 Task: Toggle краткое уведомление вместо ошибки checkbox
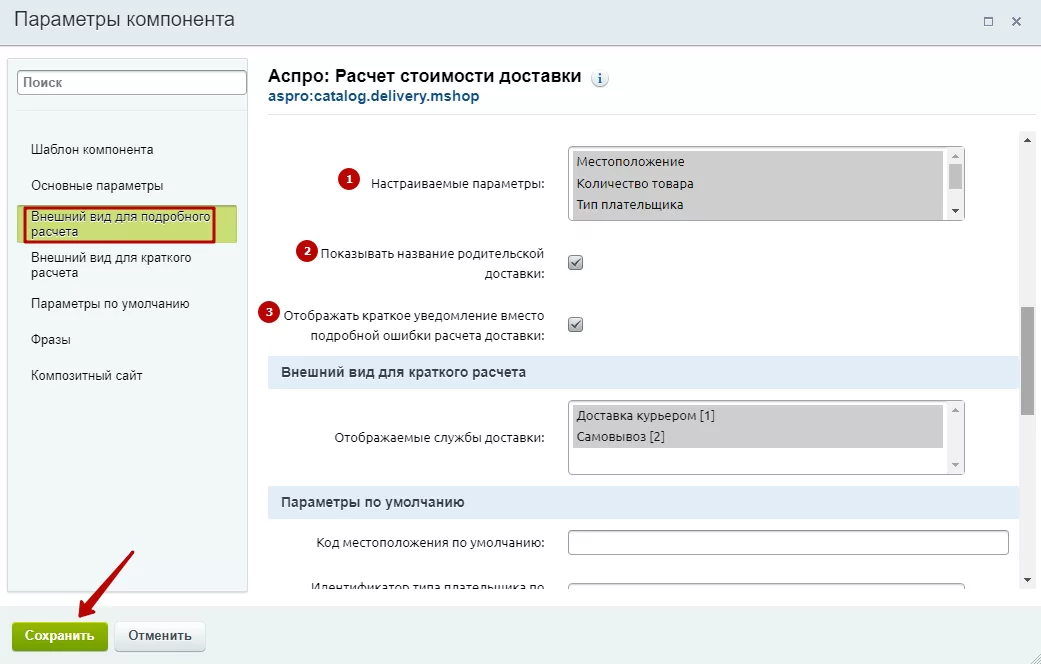coord(576,325)
